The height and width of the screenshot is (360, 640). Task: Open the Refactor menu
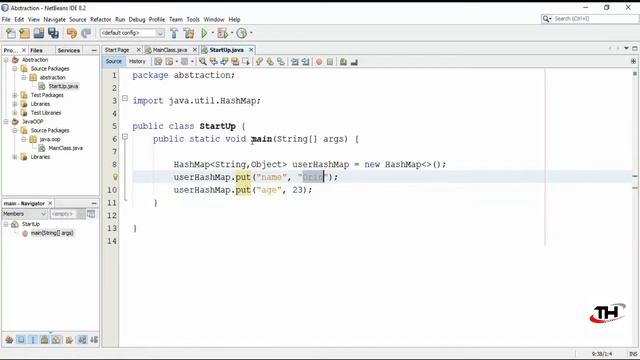click(100, 19)
